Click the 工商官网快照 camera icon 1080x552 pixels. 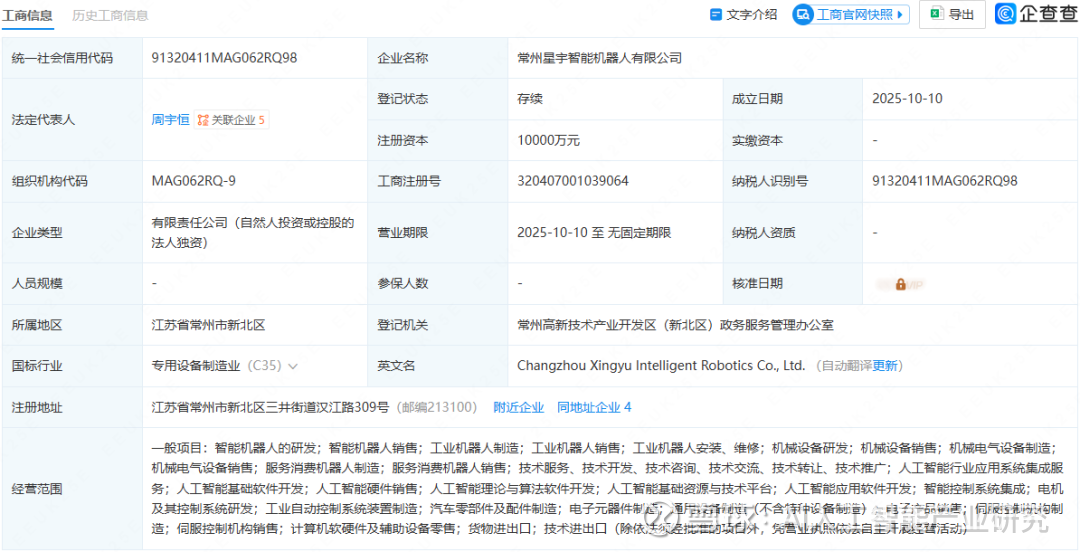click(803, 14)
